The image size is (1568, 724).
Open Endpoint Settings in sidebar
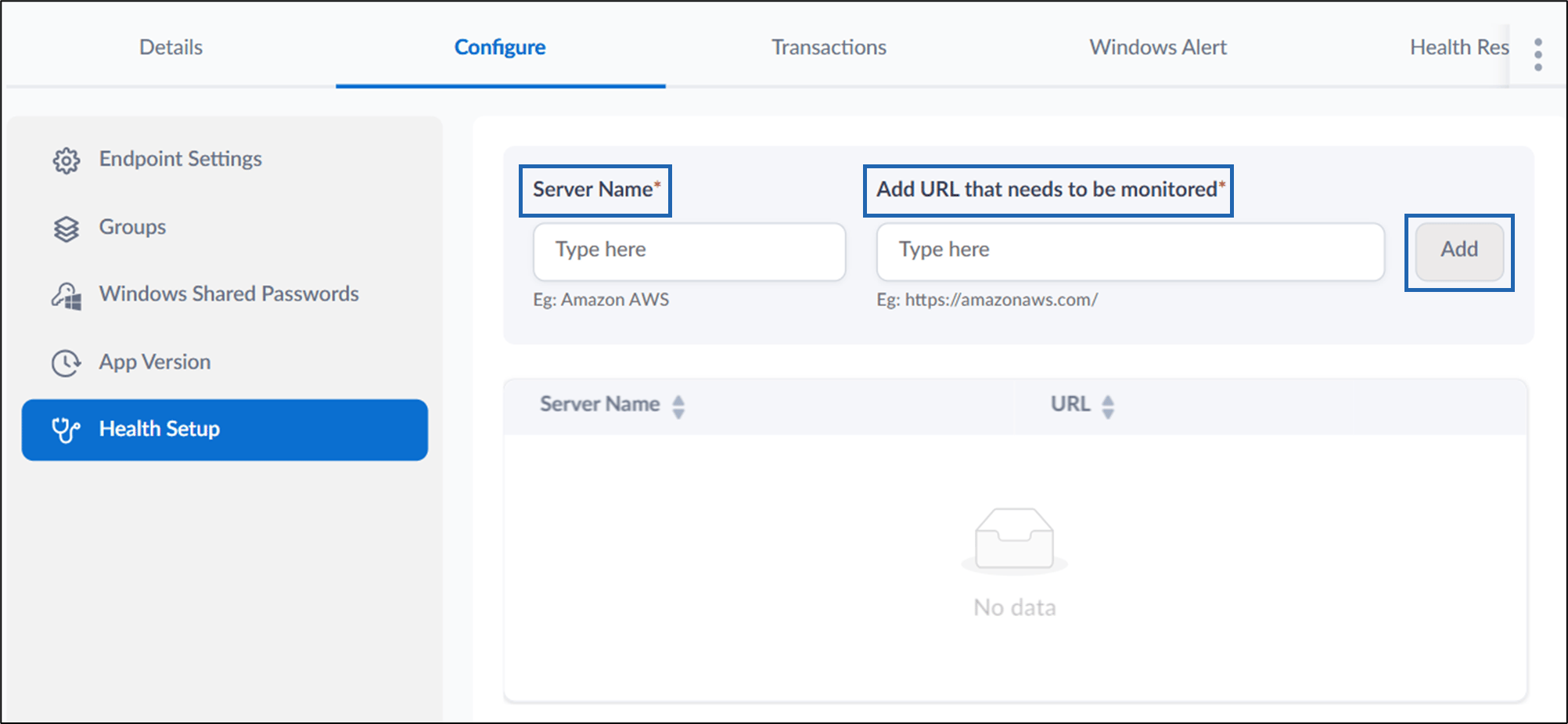pos(180,159)
